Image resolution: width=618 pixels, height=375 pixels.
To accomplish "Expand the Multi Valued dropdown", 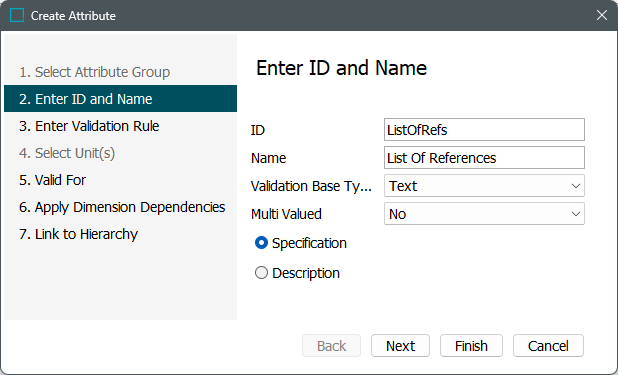I will pos(484,214).
